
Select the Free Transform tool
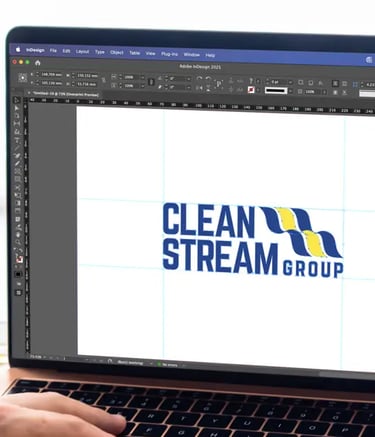[18, 195]
